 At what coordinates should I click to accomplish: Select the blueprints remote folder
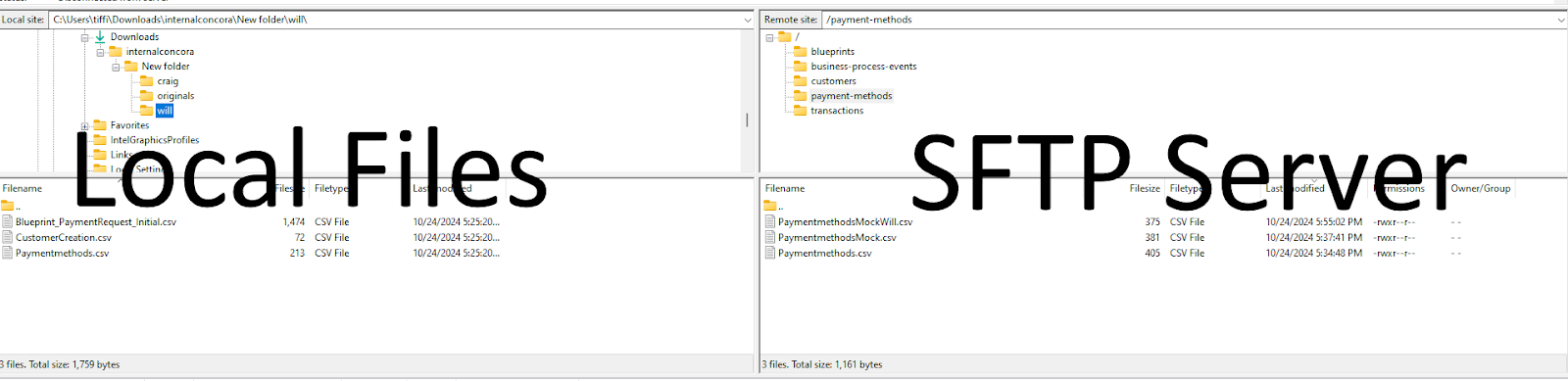click(833, 52)
